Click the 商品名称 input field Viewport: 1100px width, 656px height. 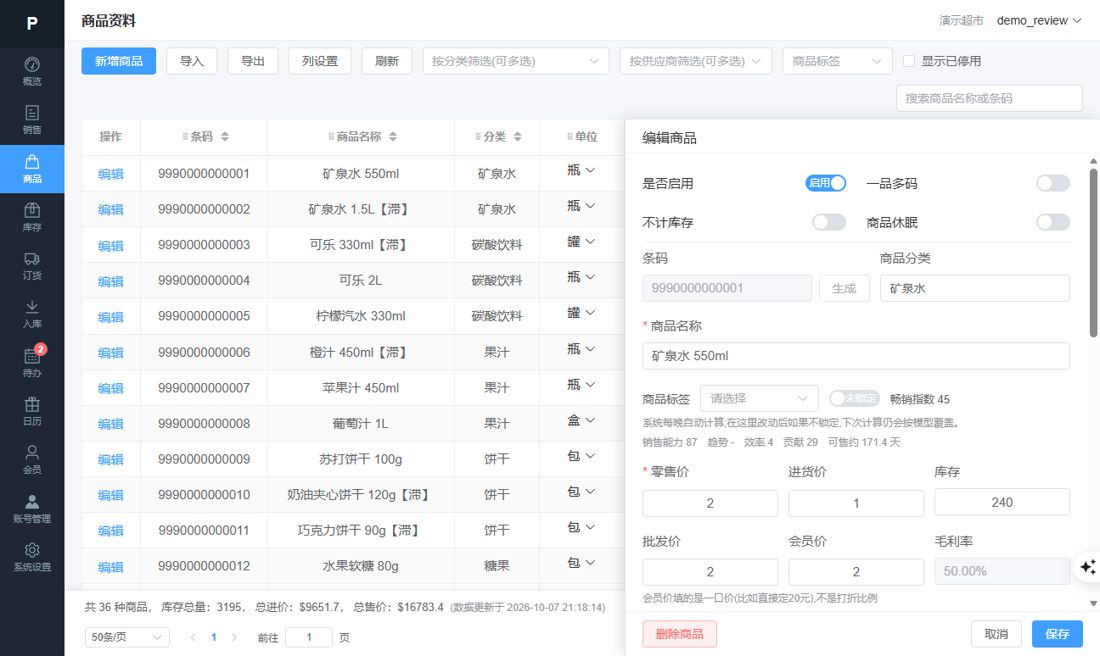pyautogui.click(x=856, y=356)
